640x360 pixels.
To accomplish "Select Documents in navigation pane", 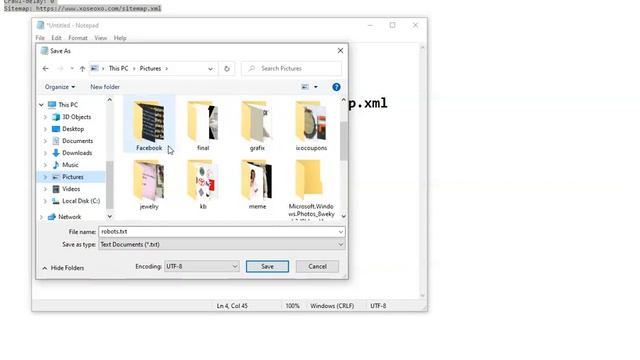I will coord(77,141).
